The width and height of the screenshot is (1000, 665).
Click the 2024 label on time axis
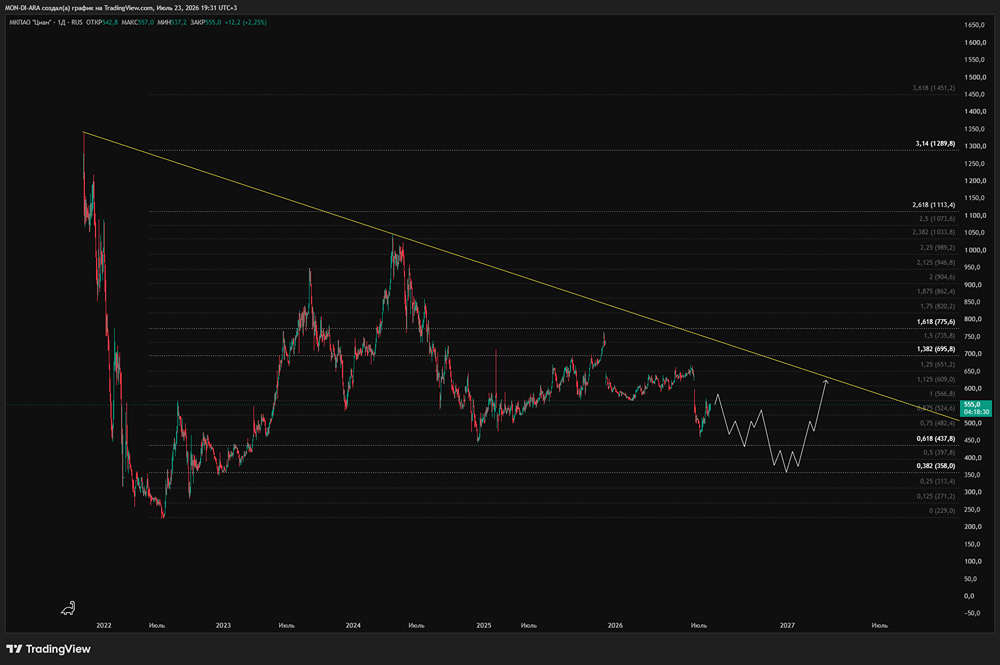click(x=353, y=625)
